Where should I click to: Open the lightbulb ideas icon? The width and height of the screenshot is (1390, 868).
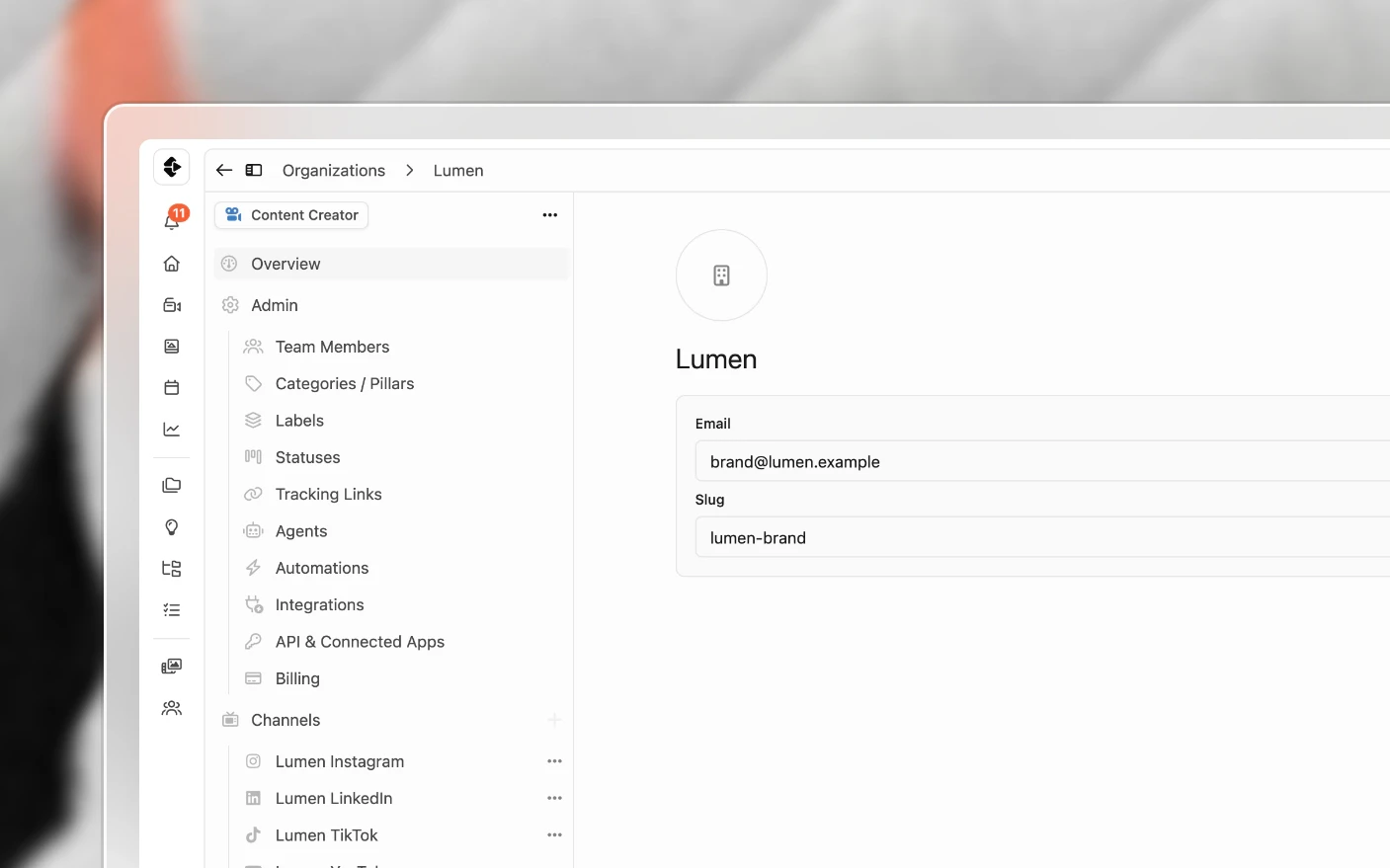172,527
